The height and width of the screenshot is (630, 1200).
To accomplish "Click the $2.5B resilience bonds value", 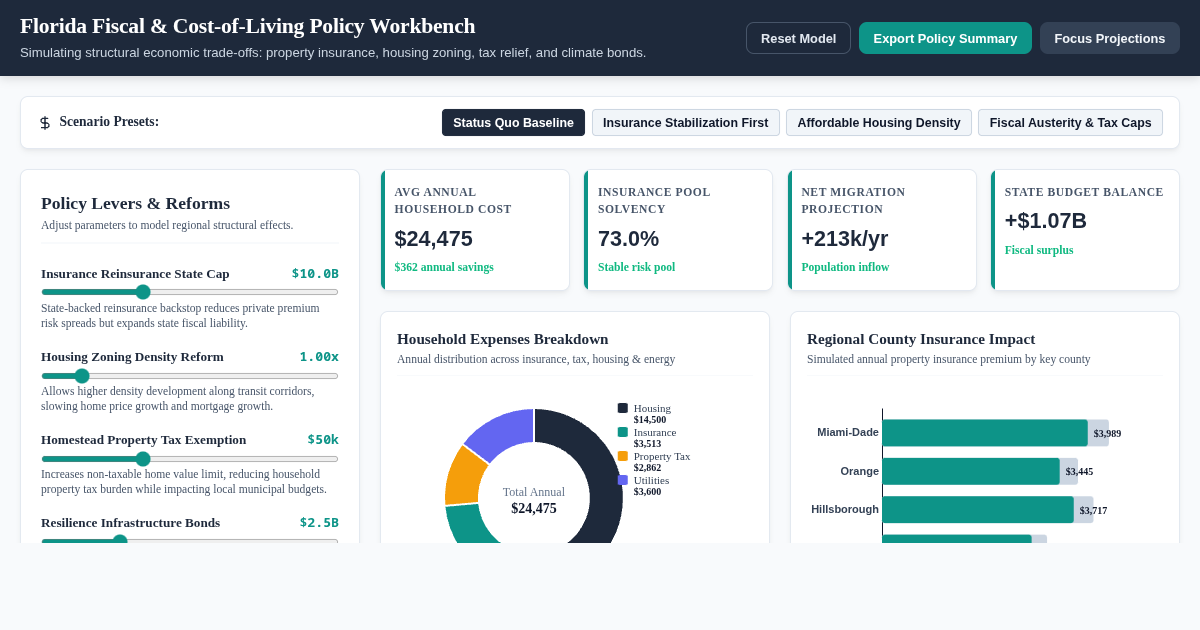I will point(319,522).
